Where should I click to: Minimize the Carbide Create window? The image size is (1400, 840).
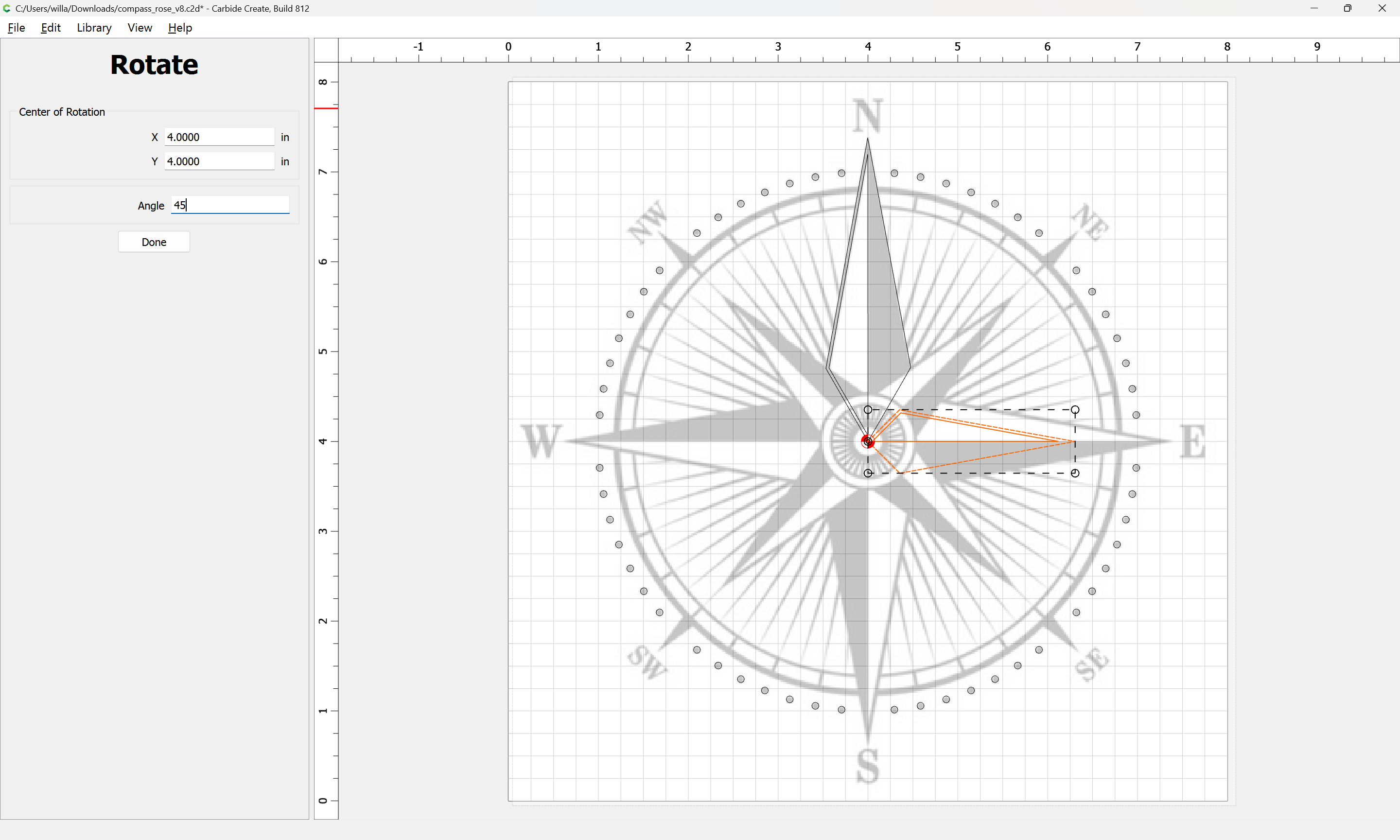coord(1313,8)
